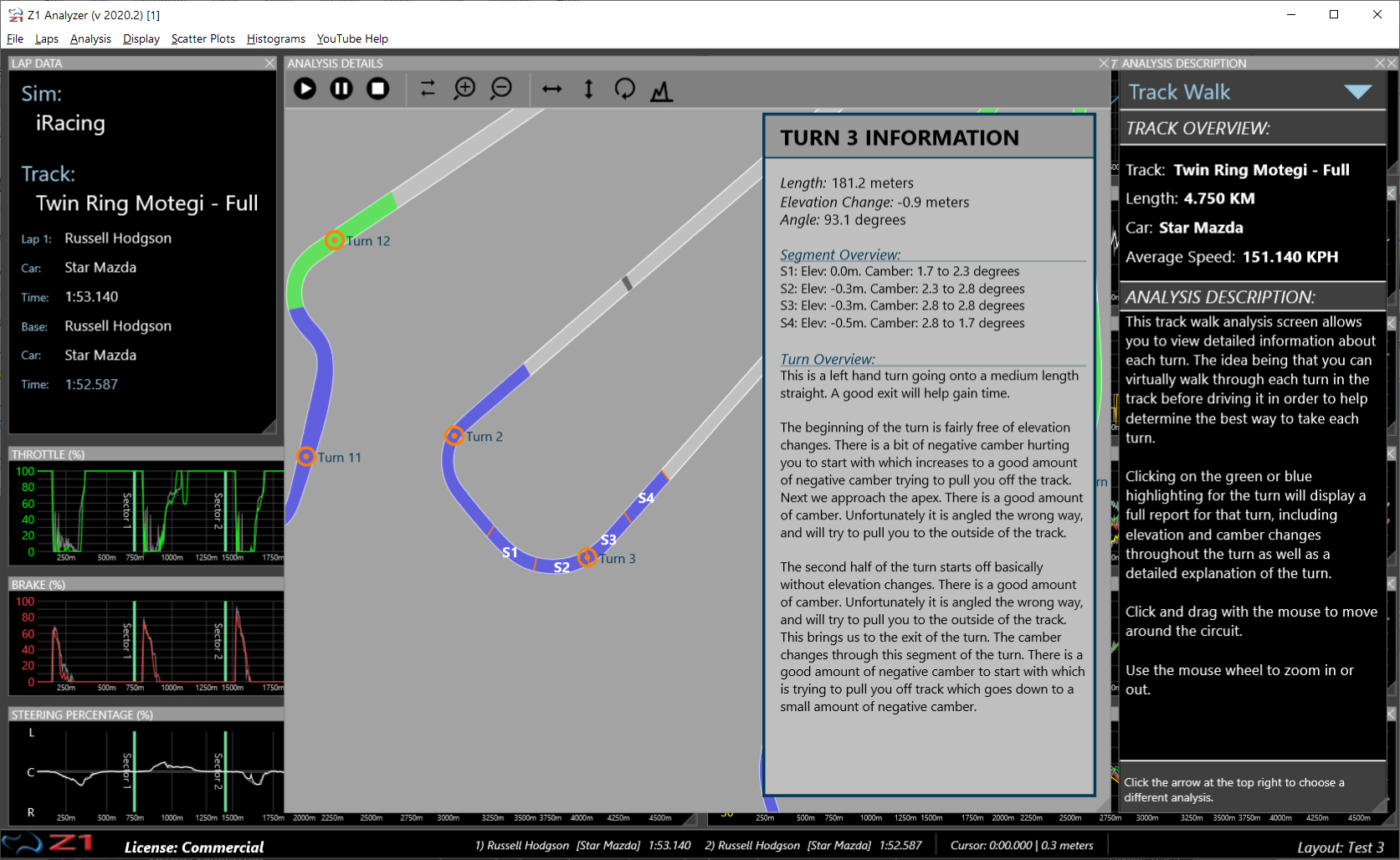
Task: Click segment S2 of Turn 3
Action: click(562, 567)
